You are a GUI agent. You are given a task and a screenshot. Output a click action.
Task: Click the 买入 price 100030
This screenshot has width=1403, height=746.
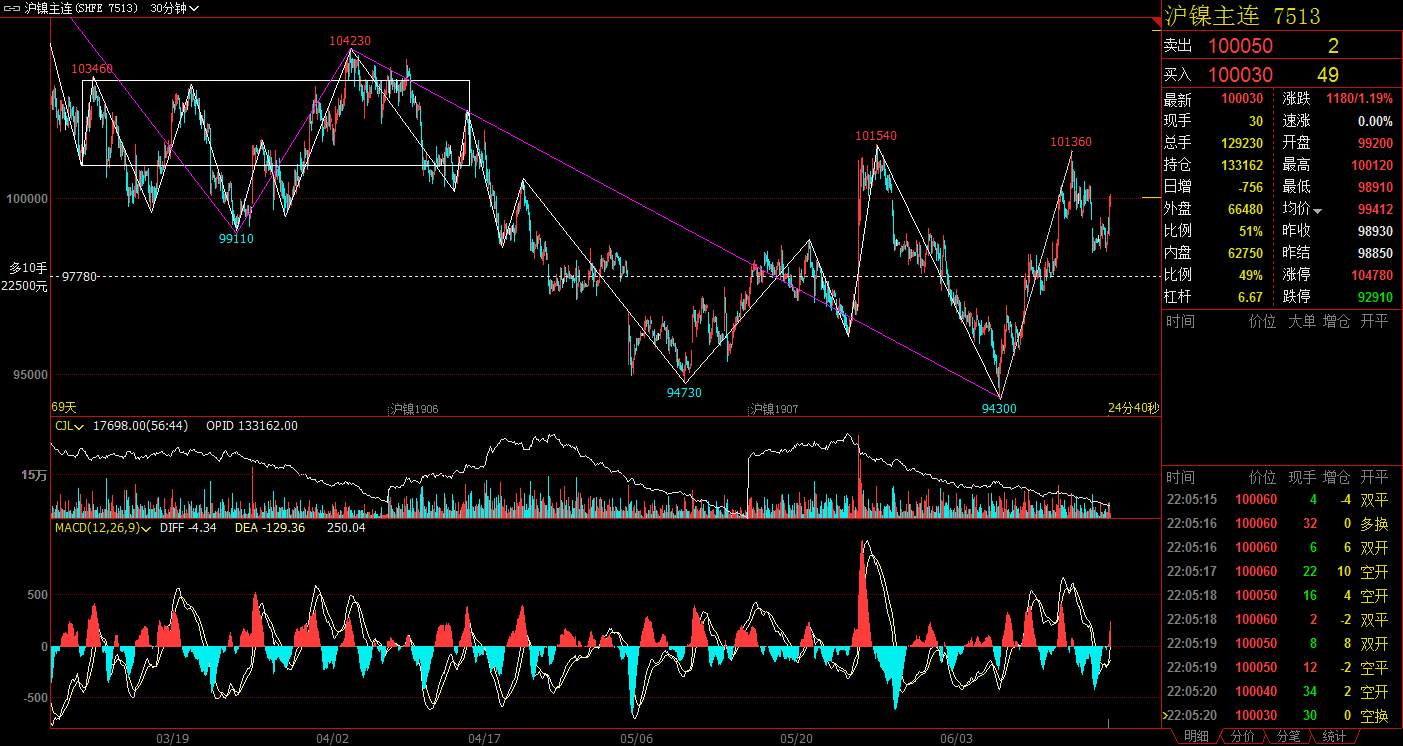click(1240, 75)
